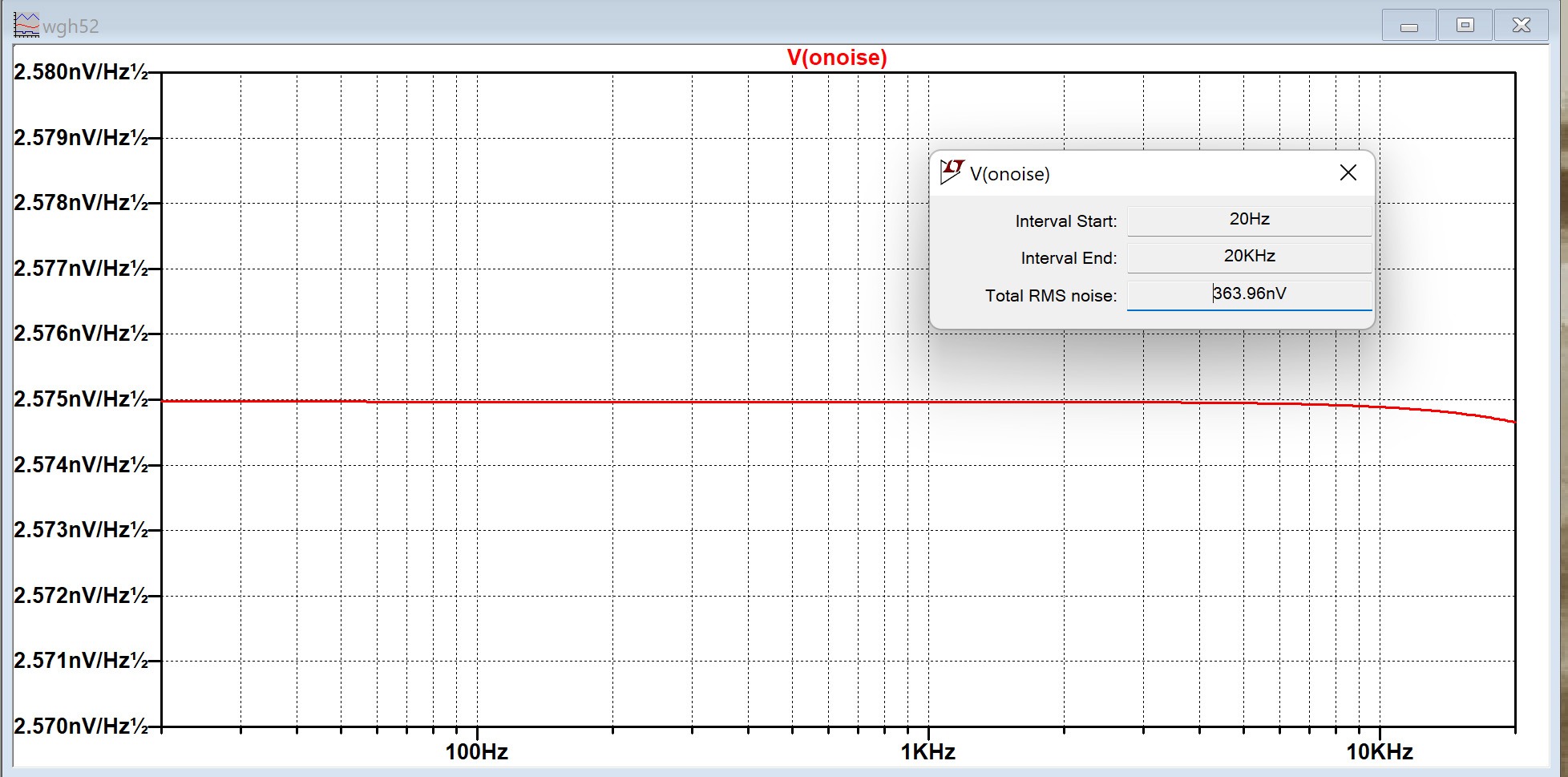The height and width of the screenshot is (777, 1568).
Task: Maximize the wgh52 plot window
Action: point(1465,26)
